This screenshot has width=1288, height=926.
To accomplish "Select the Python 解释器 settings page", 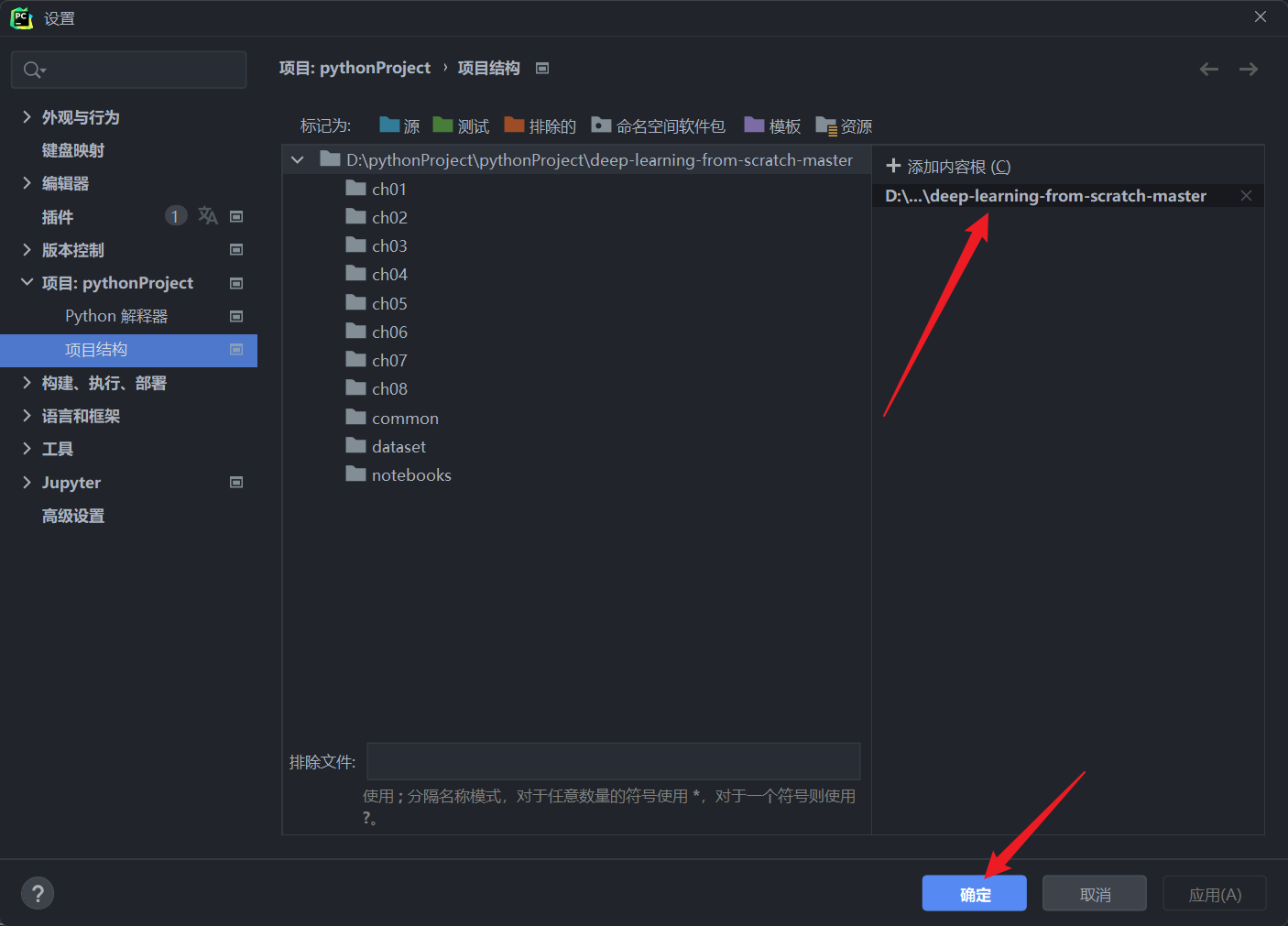I will click(116, 316).
